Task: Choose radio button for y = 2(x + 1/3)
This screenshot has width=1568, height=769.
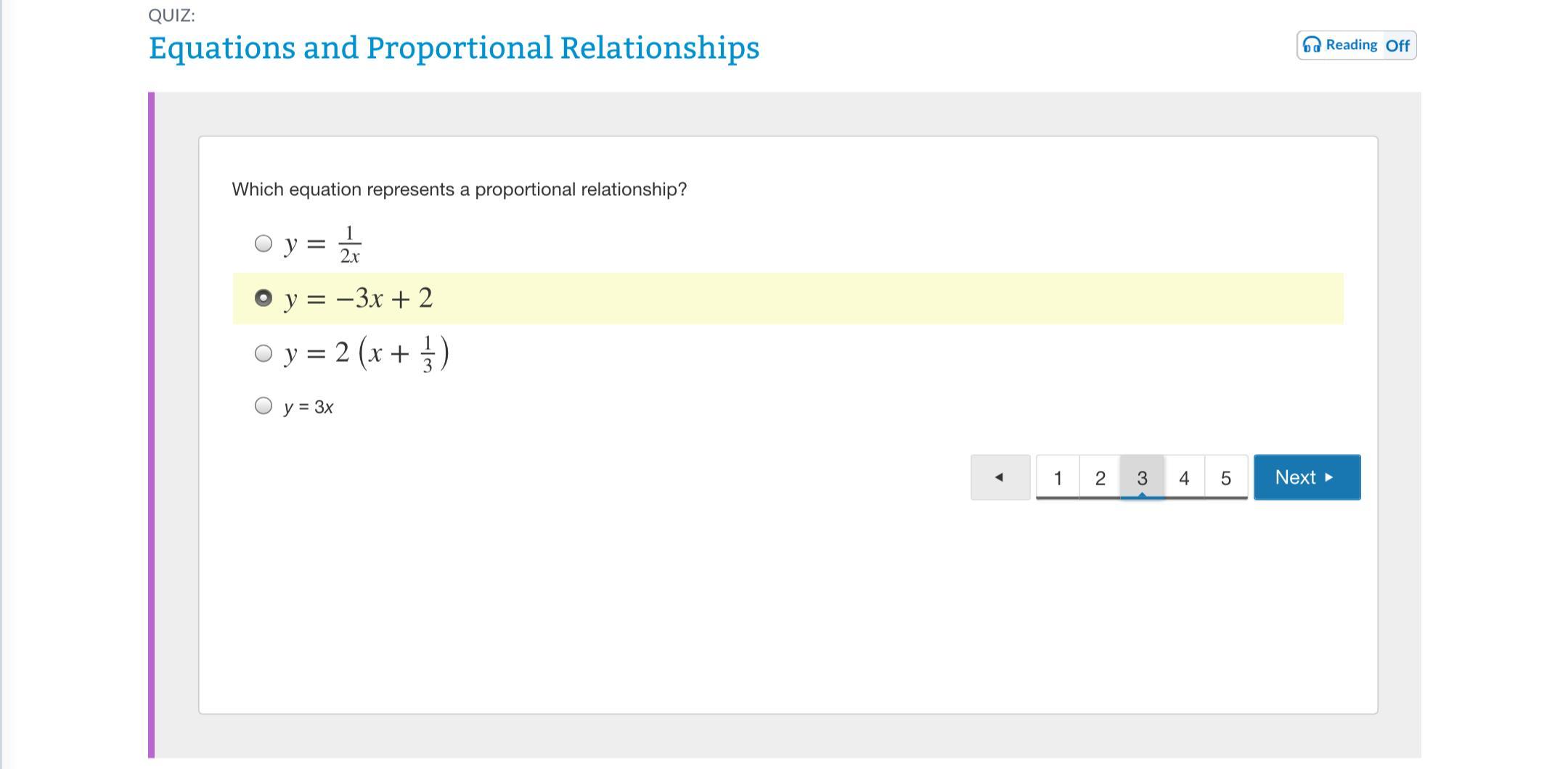Action: 264,353
